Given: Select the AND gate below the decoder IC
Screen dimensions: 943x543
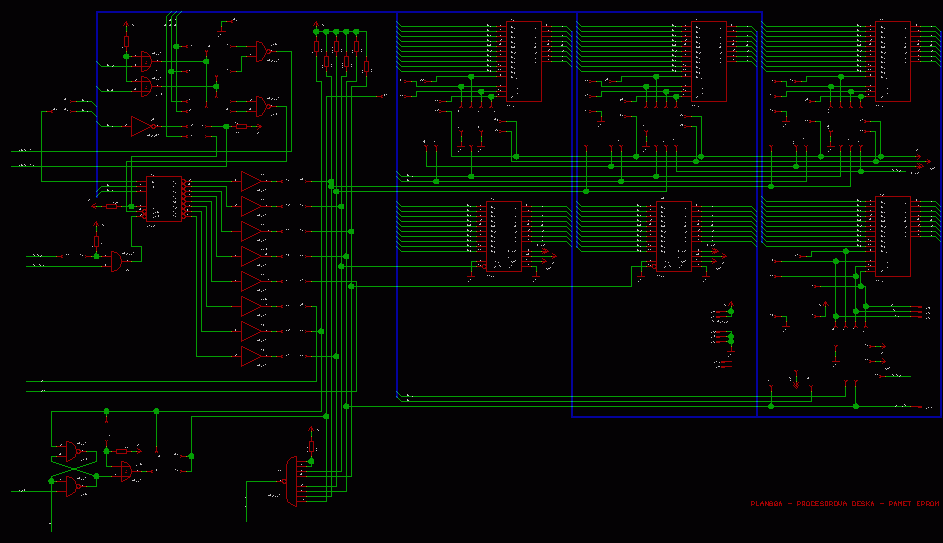Looking at the screenshot, I should pyautogui.click(x=117, y=262).
